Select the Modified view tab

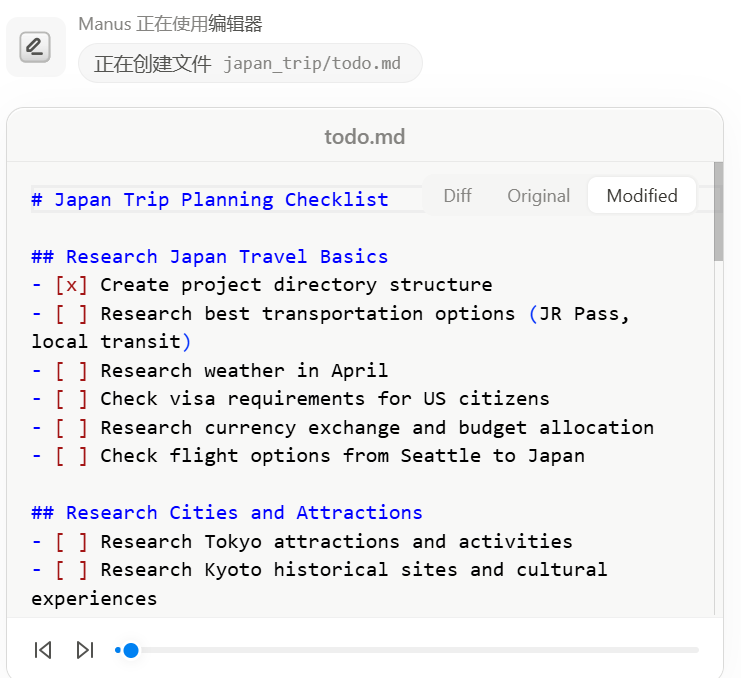pyautogui.click(x=642, y=196)
